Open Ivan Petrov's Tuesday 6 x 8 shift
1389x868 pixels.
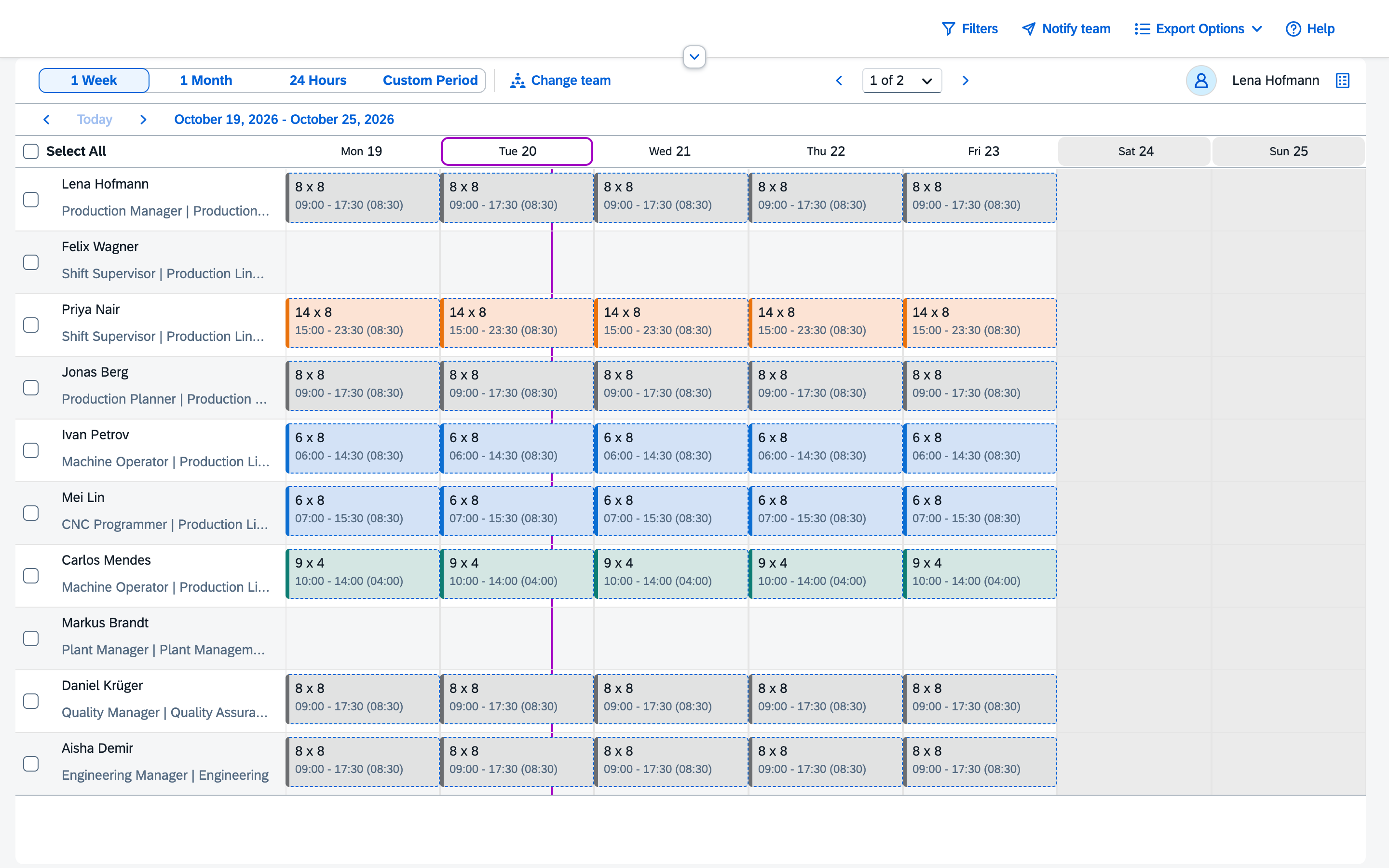click(x=517, y=448)
